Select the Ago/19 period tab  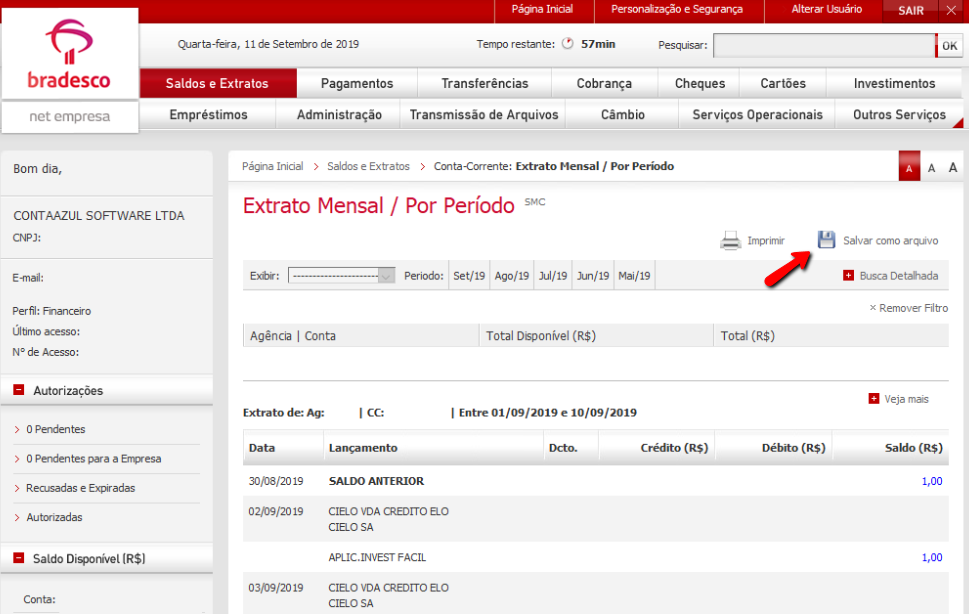point(511,276)
